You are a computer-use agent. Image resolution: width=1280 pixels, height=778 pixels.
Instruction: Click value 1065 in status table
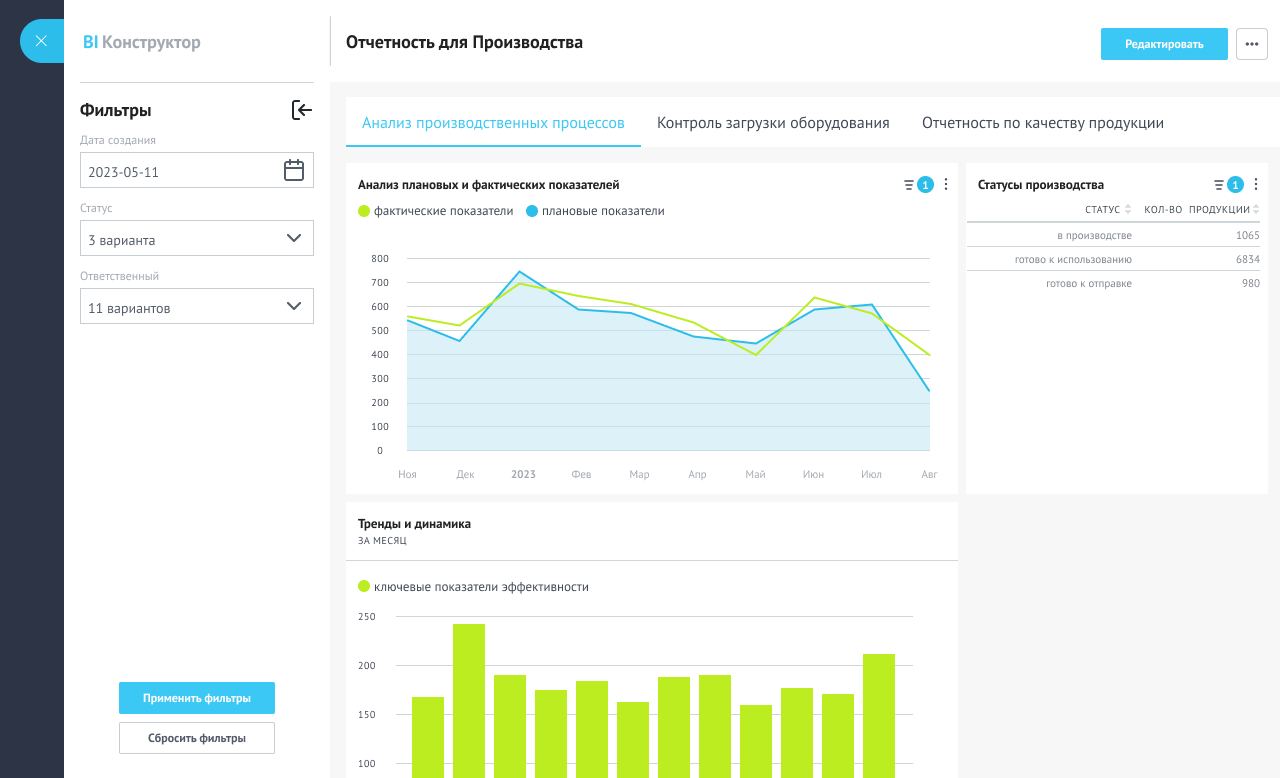click(x=1247, y=235)
